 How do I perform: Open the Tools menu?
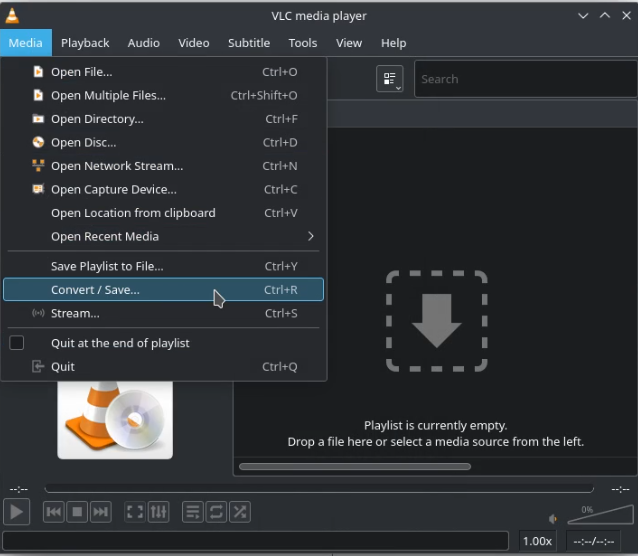303,42
